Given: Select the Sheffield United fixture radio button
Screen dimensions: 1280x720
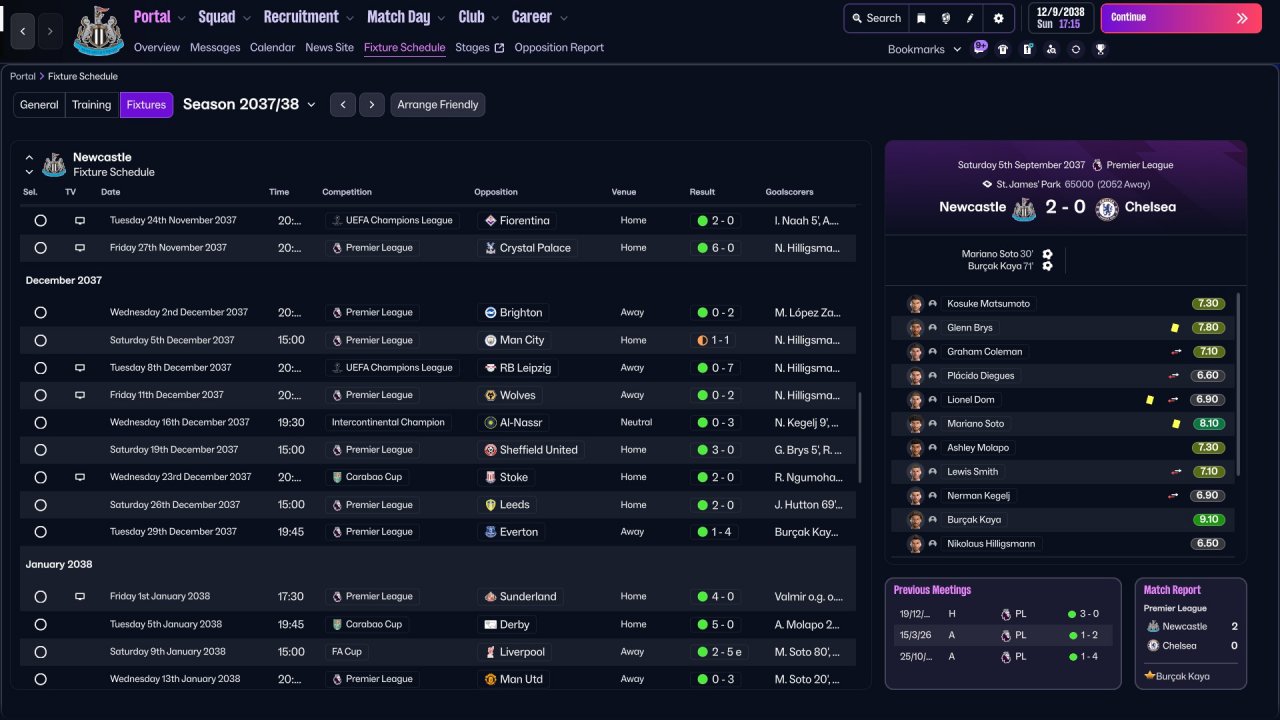Looking at the screenshot, I should [40, 450].
